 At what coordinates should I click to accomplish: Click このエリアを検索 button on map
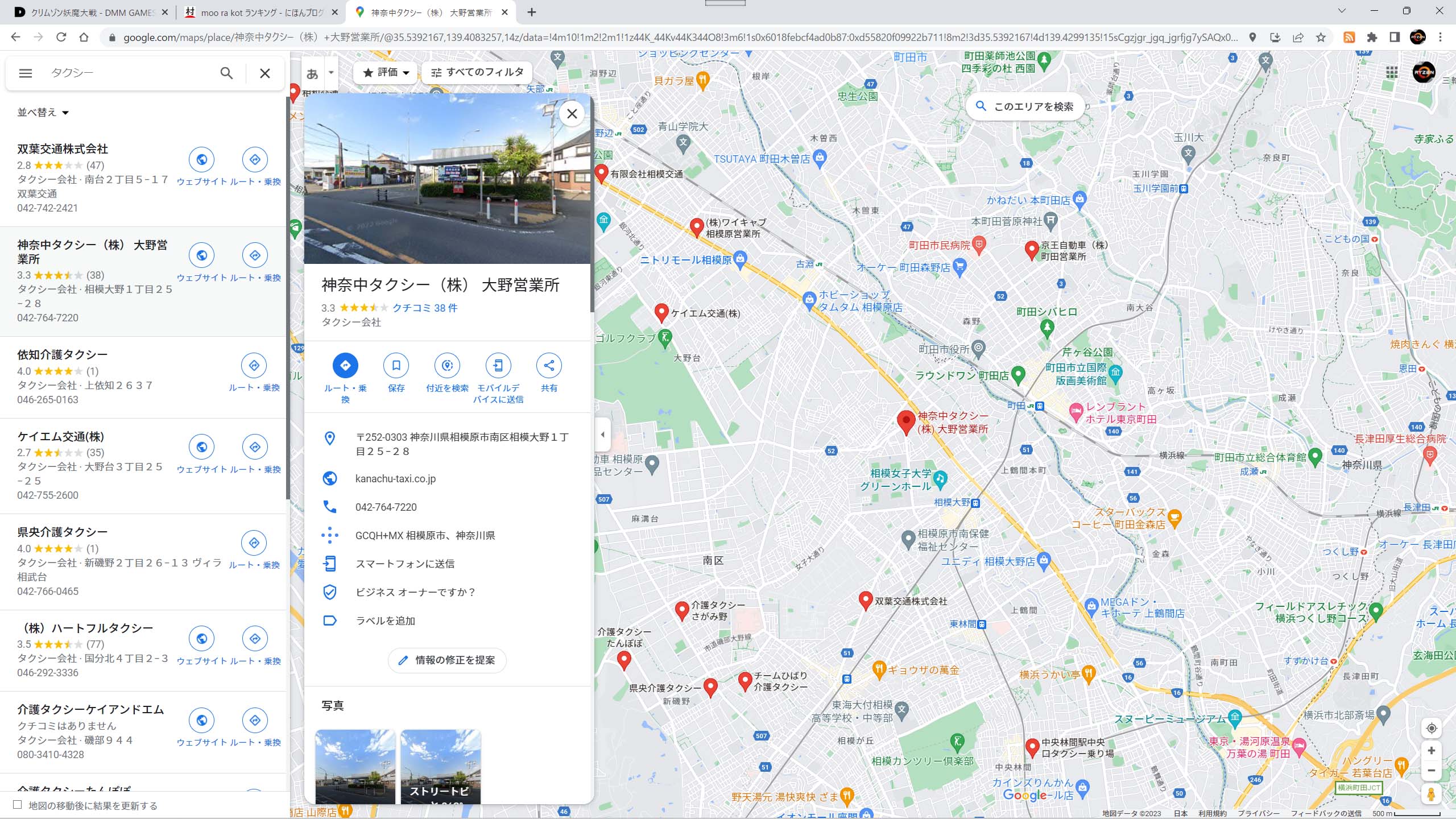point(1025,106)
